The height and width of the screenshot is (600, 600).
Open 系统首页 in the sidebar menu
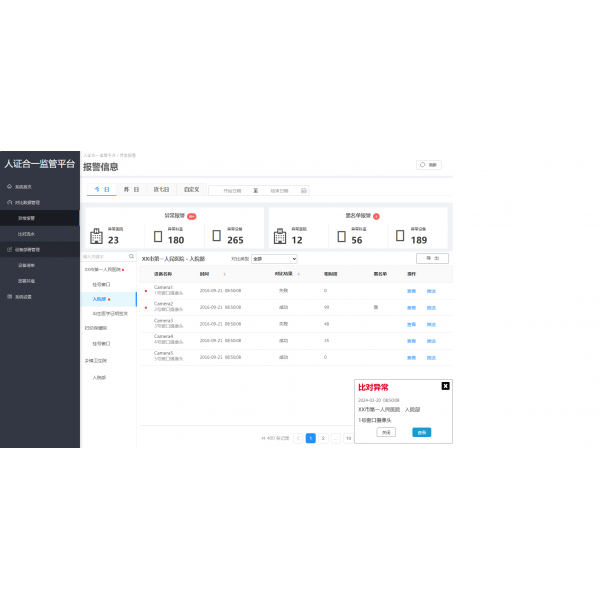point(40,186)
